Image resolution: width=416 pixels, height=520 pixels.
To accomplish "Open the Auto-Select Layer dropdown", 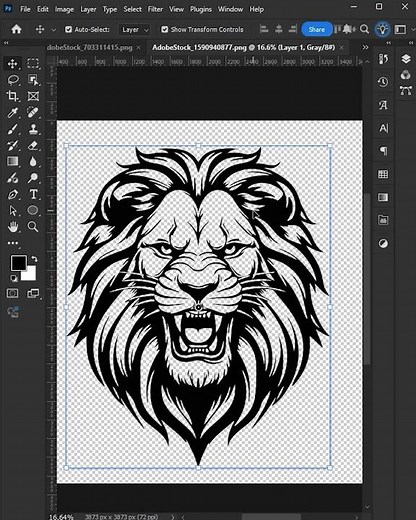I will [x=134, y=30].
